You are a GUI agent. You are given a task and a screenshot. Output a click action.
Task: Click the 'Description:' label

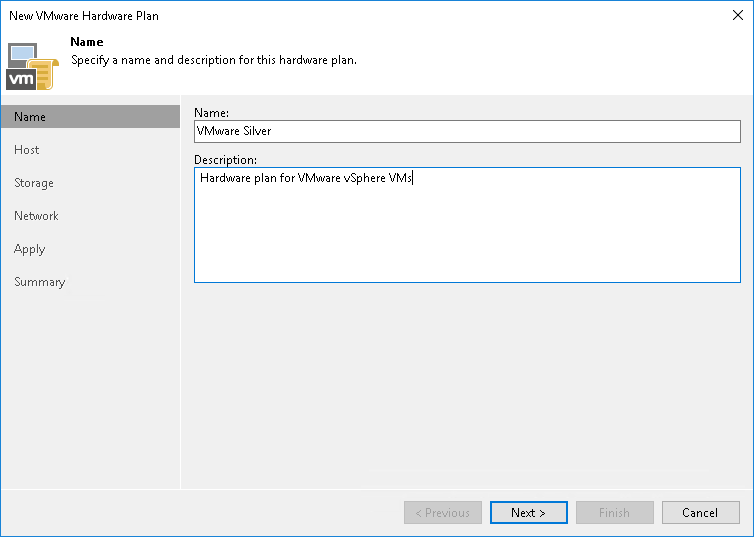click(x=226, y=160)
